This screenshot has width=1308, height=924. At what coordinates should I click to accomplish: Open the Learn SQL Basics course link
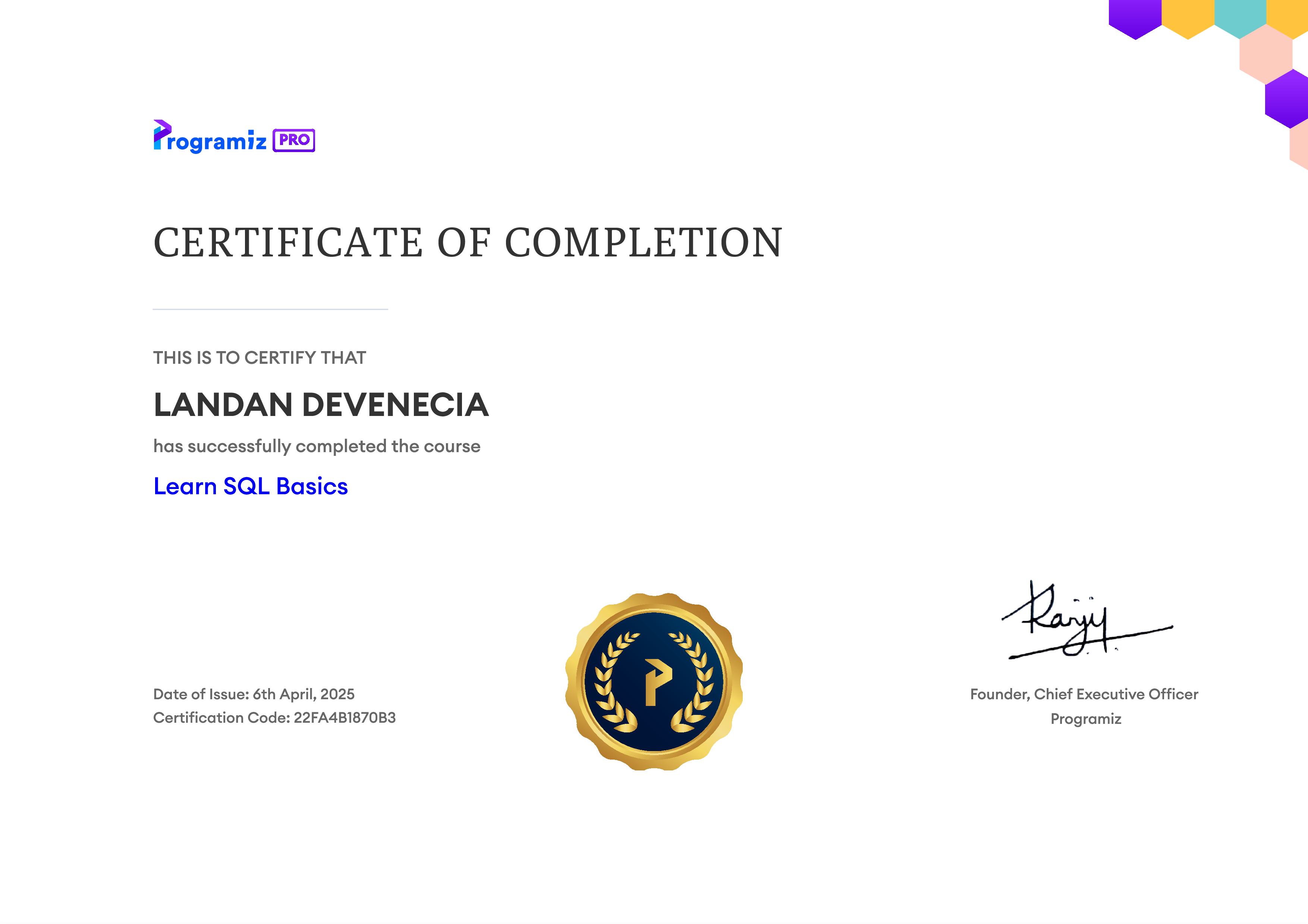251,486
